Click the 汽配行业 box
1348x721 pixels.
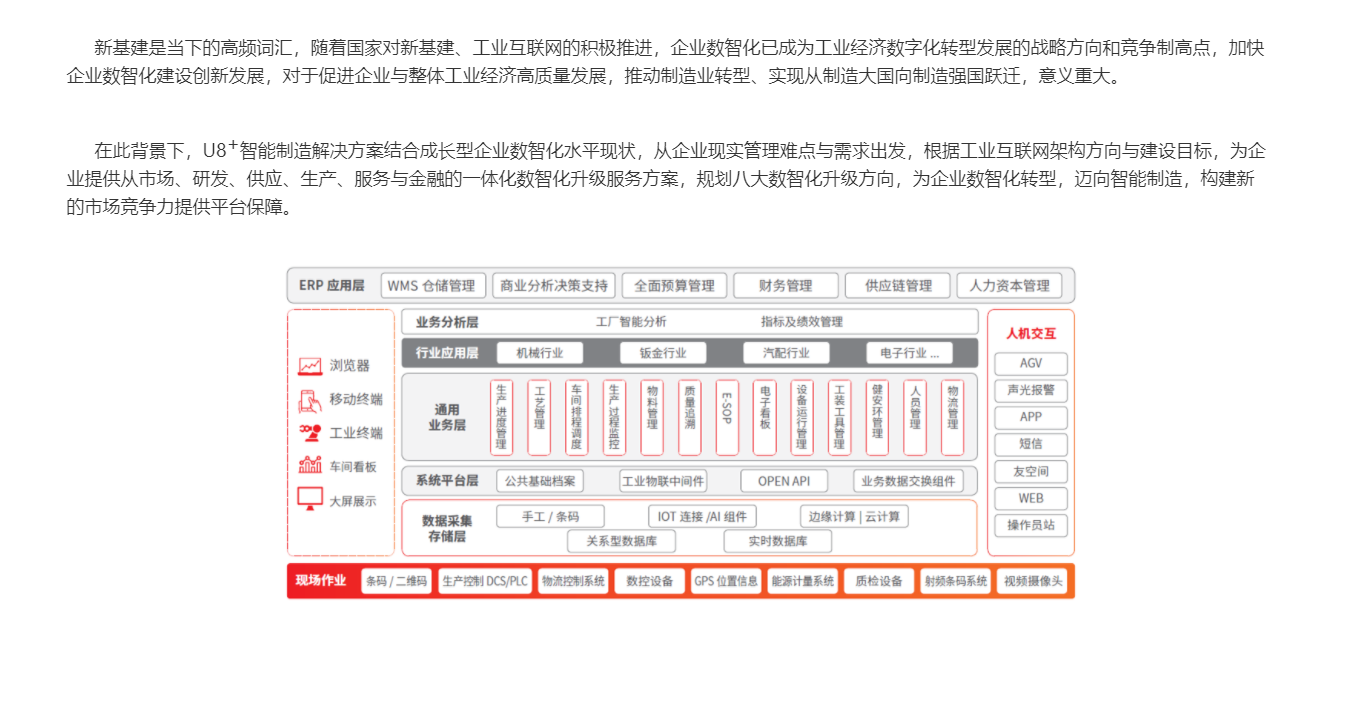point(786,353)
